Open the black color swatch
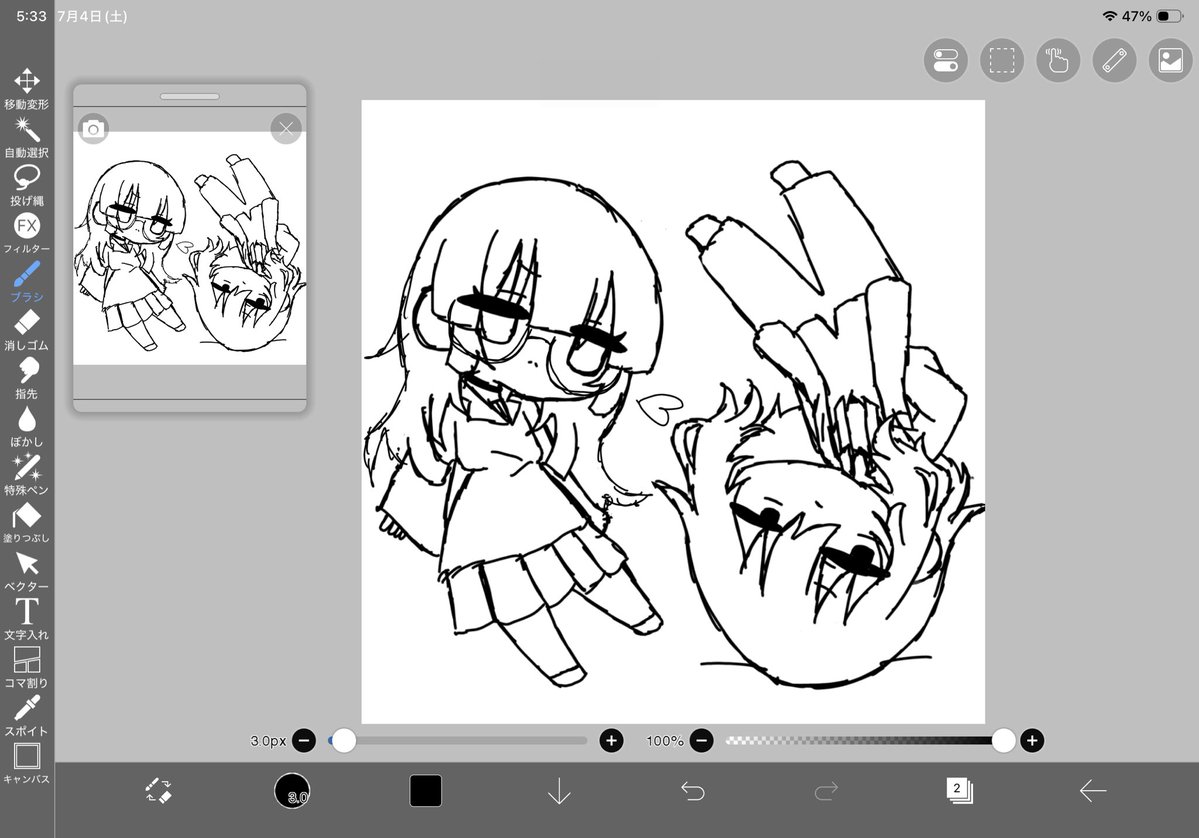1199x838 pixels. [425, 791]
